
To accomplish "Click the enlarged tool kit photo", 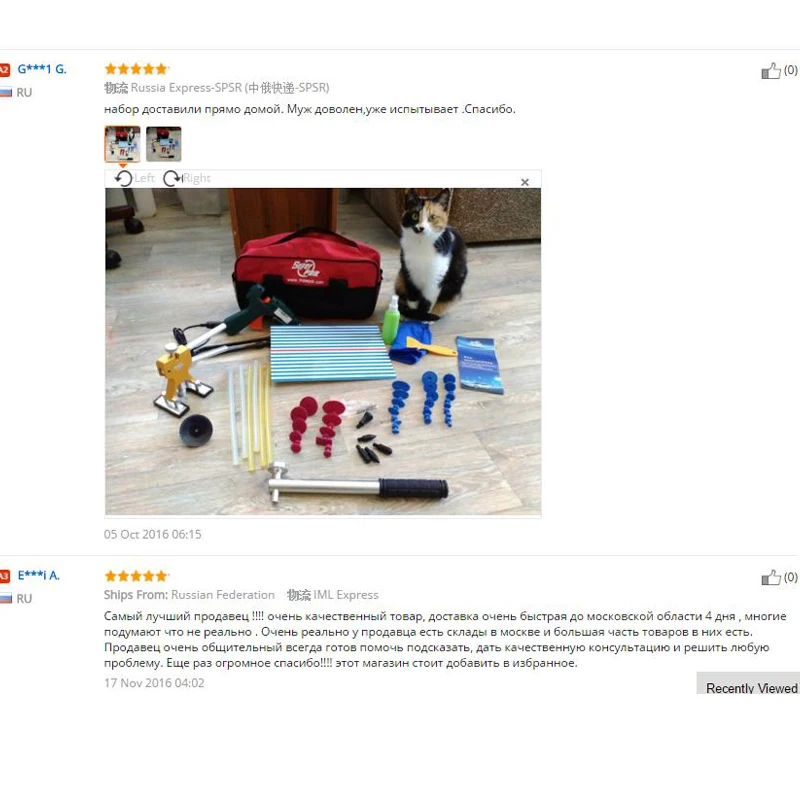I will (x=323, y=352).
